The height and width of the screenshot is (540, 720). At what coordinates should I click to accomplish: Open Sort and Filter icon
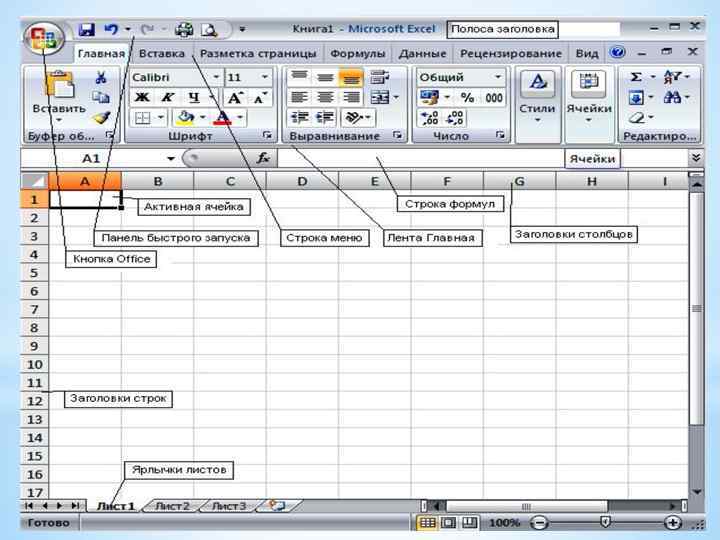[672, 77]
